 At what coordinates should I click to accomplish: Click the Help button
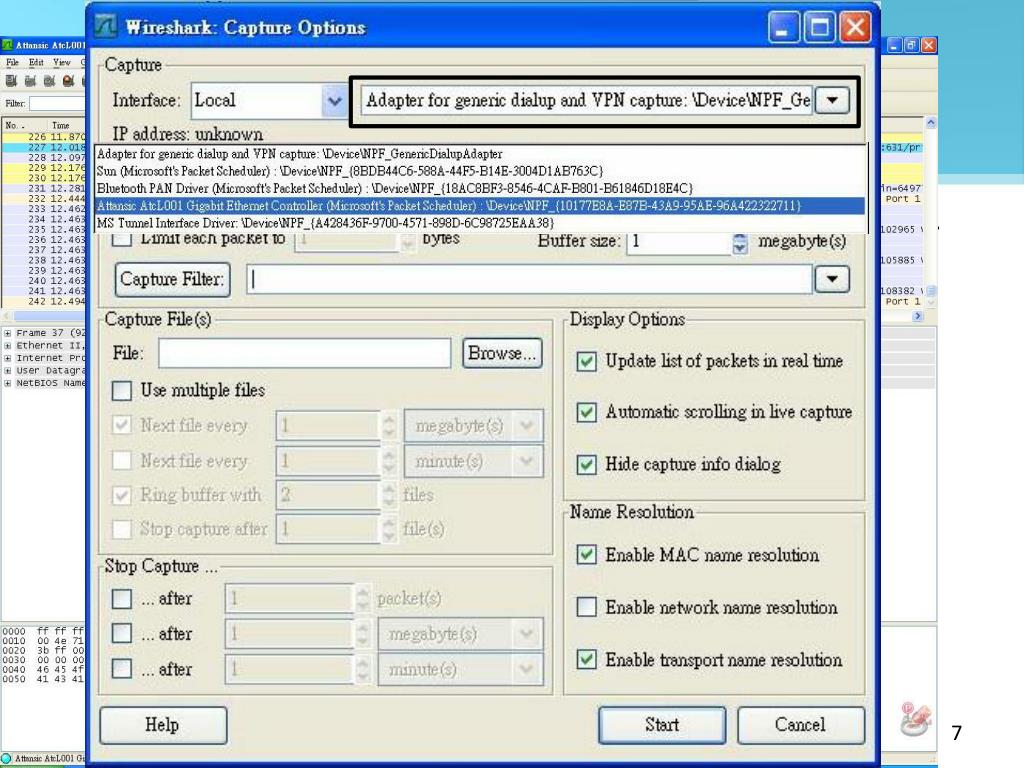click(163, 725)
